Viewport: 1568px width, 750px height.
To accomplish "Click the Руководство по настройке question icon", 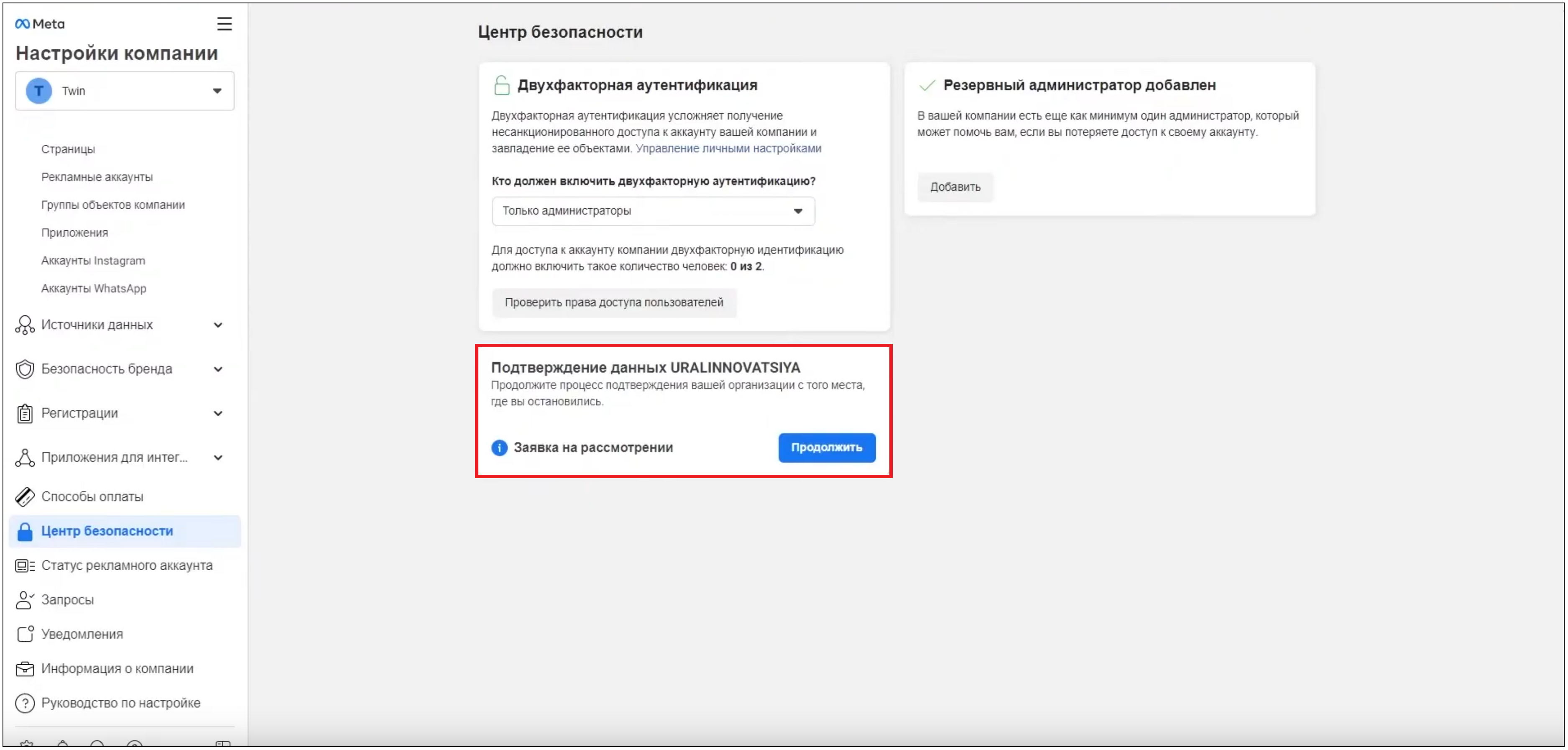I will 24,704.
